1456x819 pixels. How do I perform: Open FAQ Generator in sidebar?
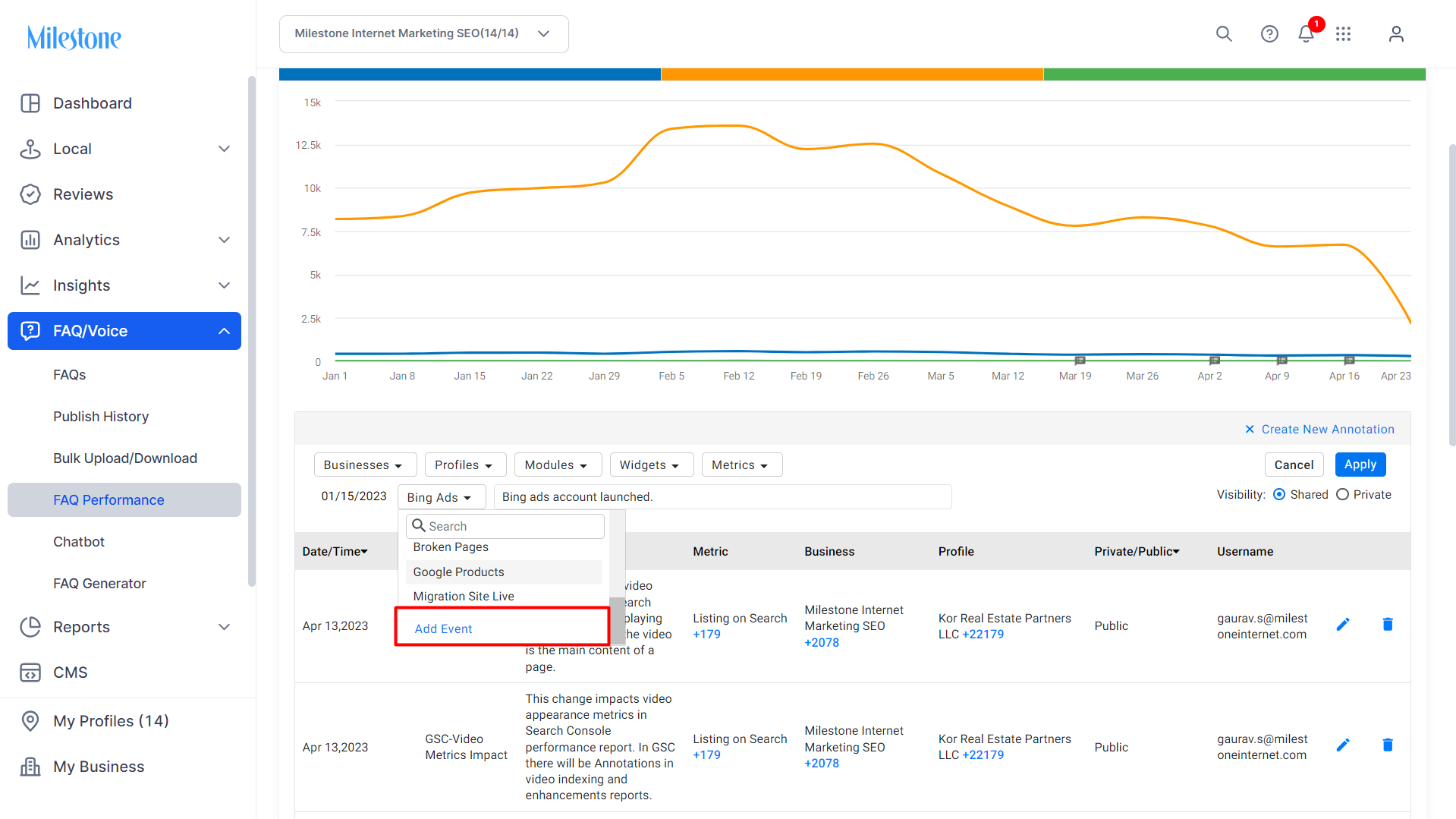(99, 584)
